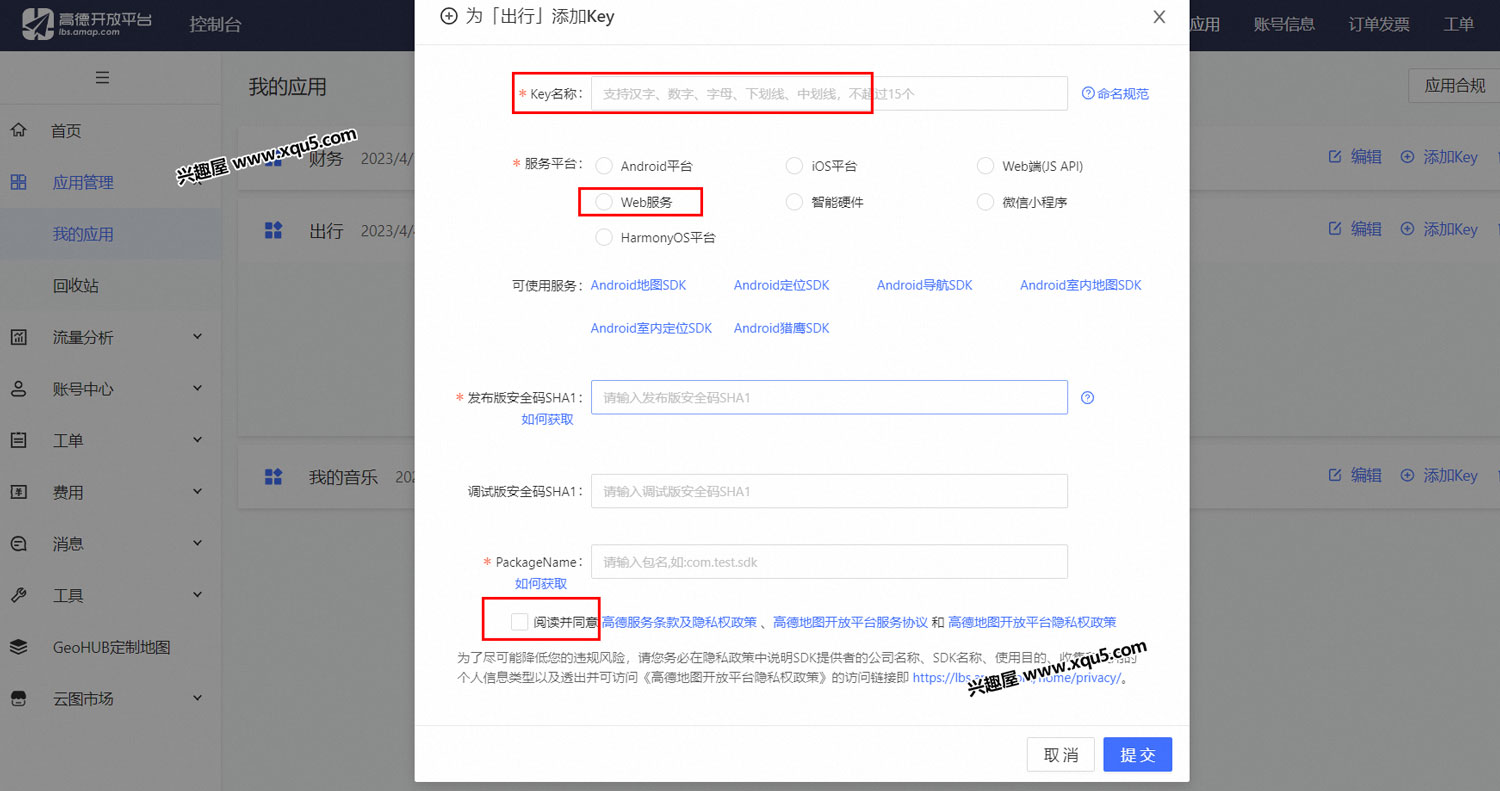Select the Web端(JS API) radio button
The width and height of the screenshot is (1500, 791).
(x=985, y=166)
